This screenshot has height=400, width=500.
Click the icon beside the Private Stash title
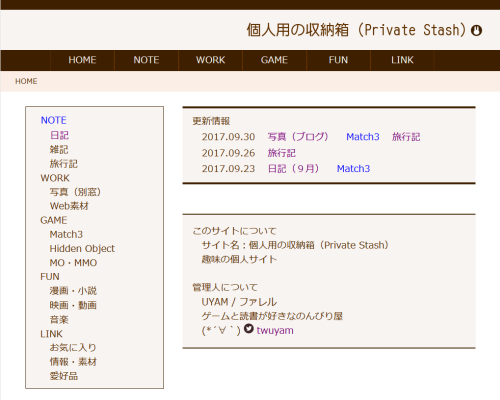(476, 30)
